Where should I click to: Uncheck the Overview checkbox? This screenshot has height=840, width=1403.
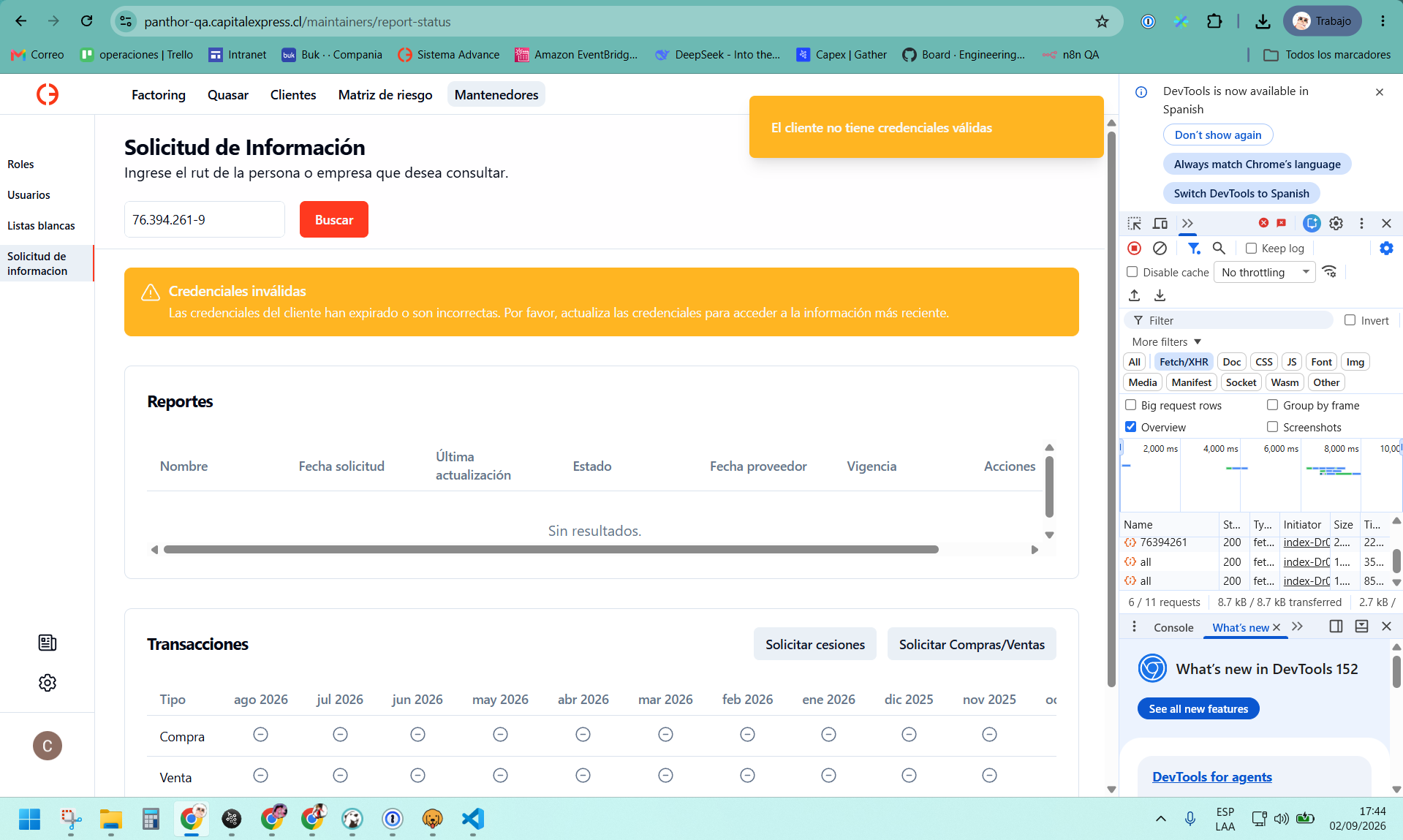pos(1131,427)
